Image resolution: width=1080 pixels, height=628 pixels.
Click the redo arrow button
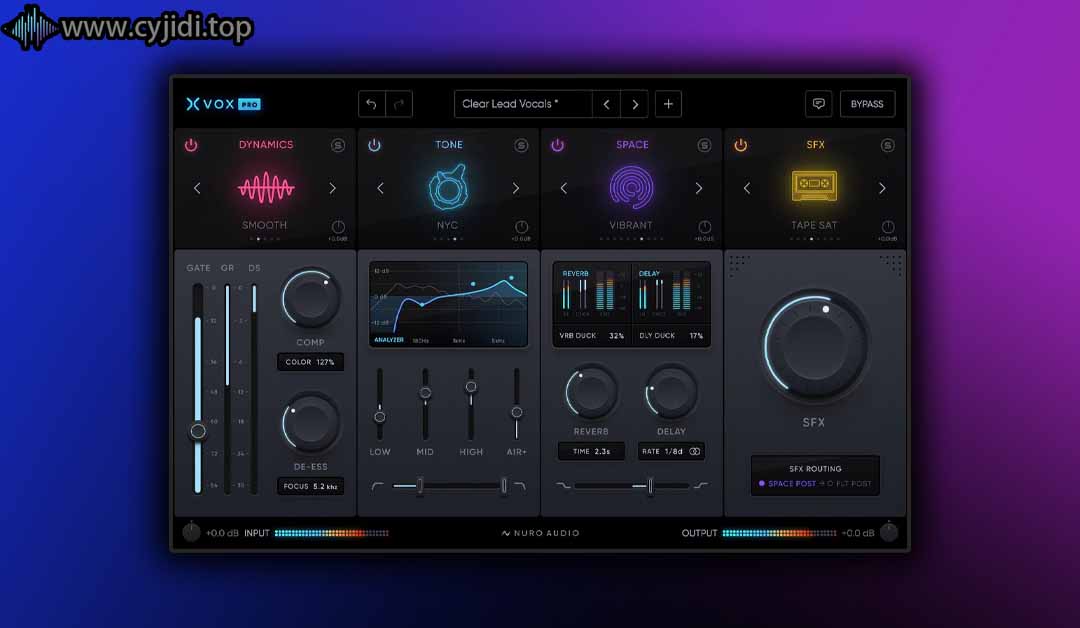(399, 104)
